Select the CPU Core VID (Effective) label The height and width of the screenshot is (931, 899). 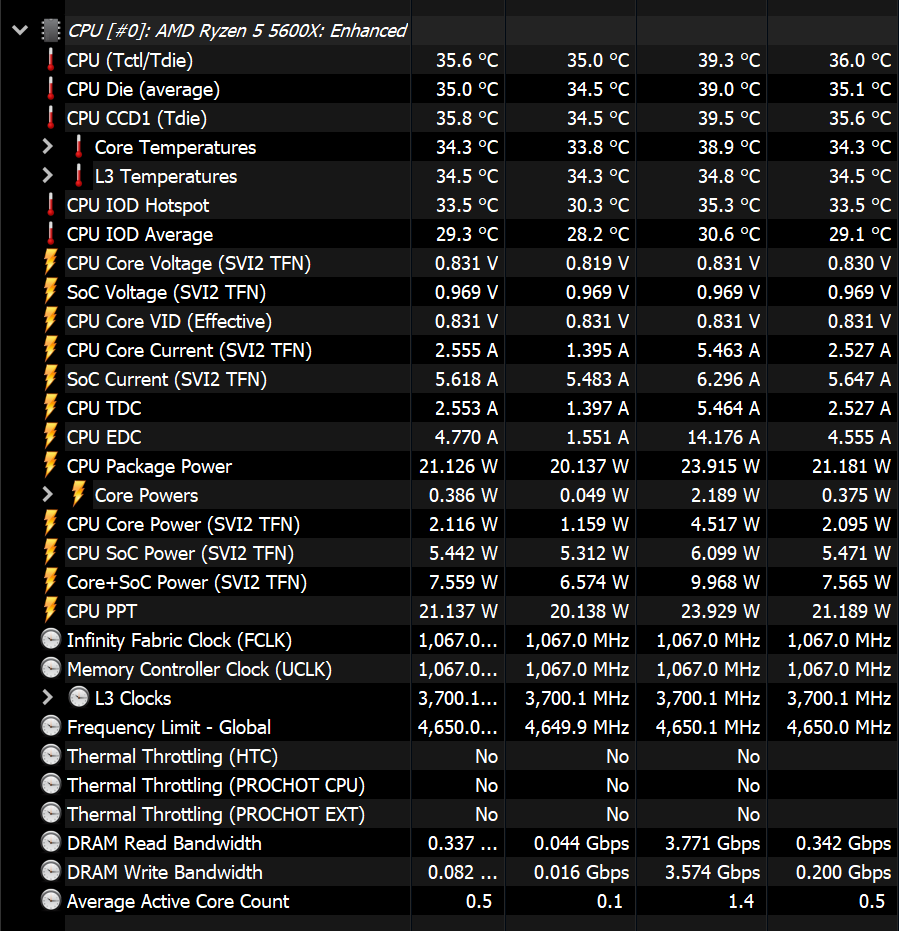coord(169,322)
